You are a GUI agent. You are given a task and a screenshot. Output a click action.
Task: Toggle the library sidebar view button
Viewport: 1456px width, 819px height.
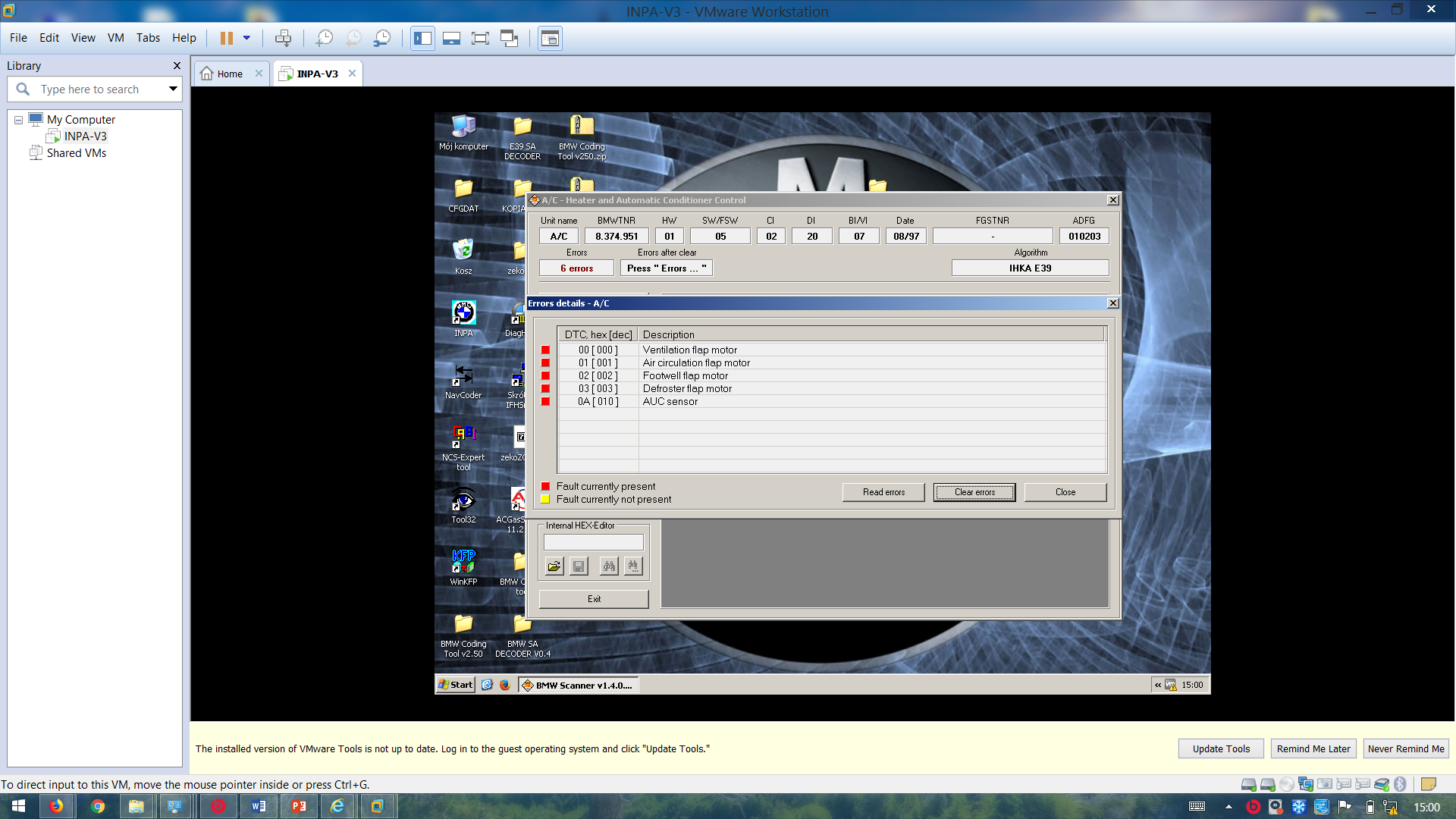click(x=423, y=38)
